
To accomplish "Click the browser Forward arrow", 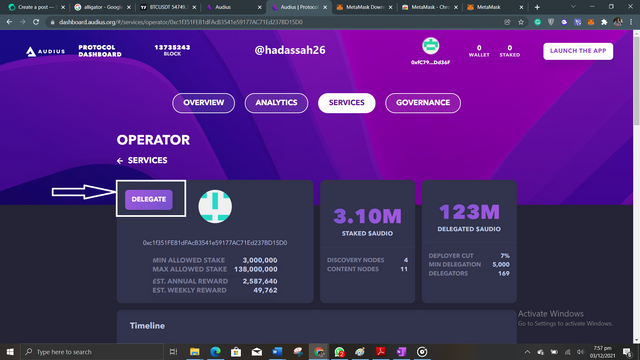I will tap(22, 22).
